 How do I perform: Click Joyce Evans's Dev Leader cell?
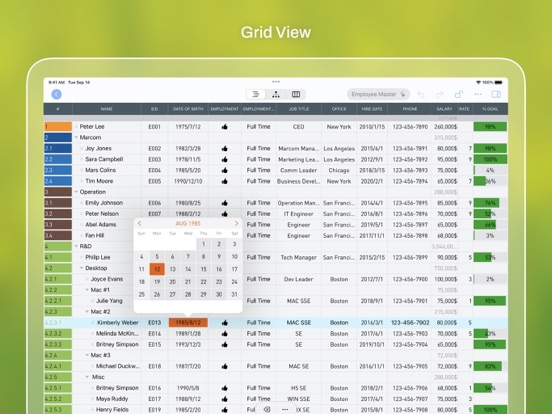coord(299,279)
